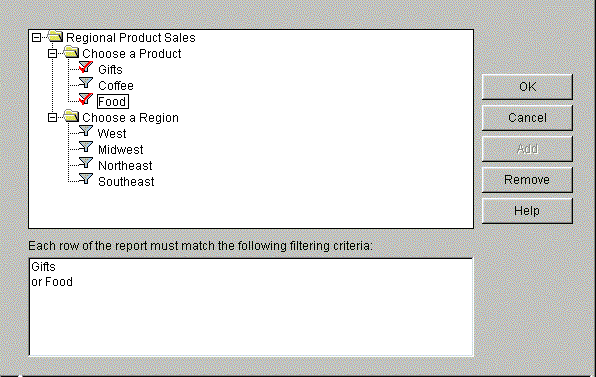This screenshot has width=596, height=377.
Task: Click the funnel icon next to Midwest
Action: pyautogui.click(x=86, y=147)
